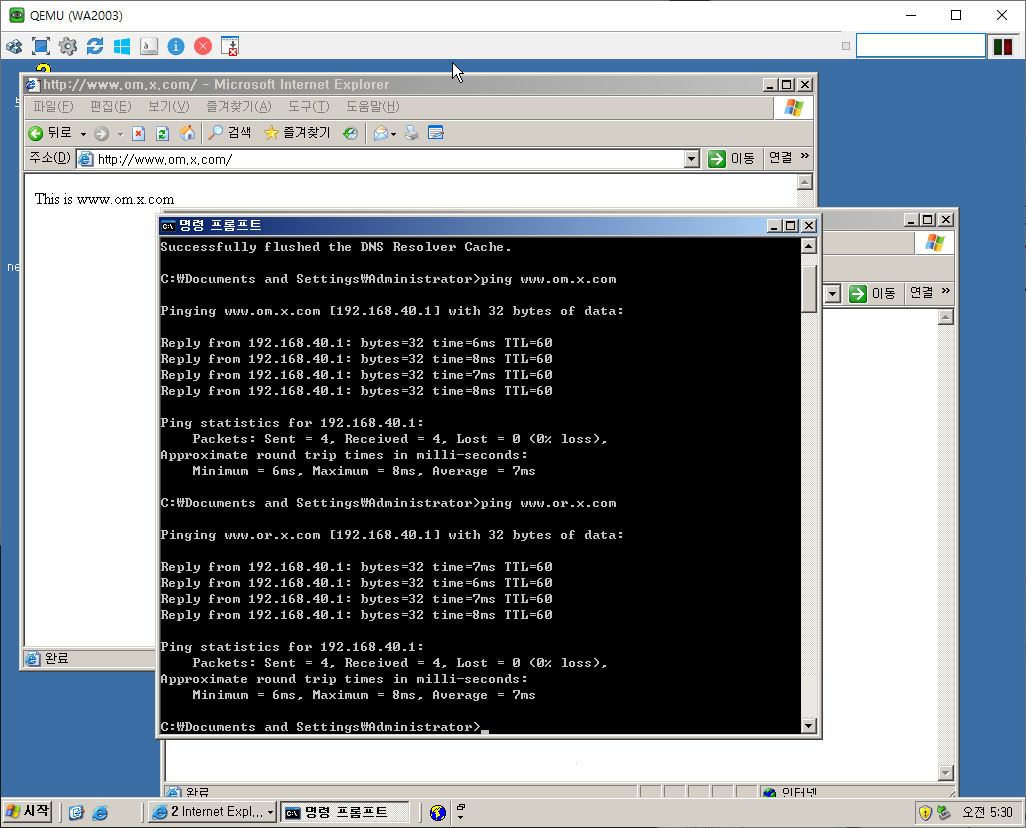
Task: Expand the Links (연결) chevron in rear IE window
Action: (x=946, y=291)
